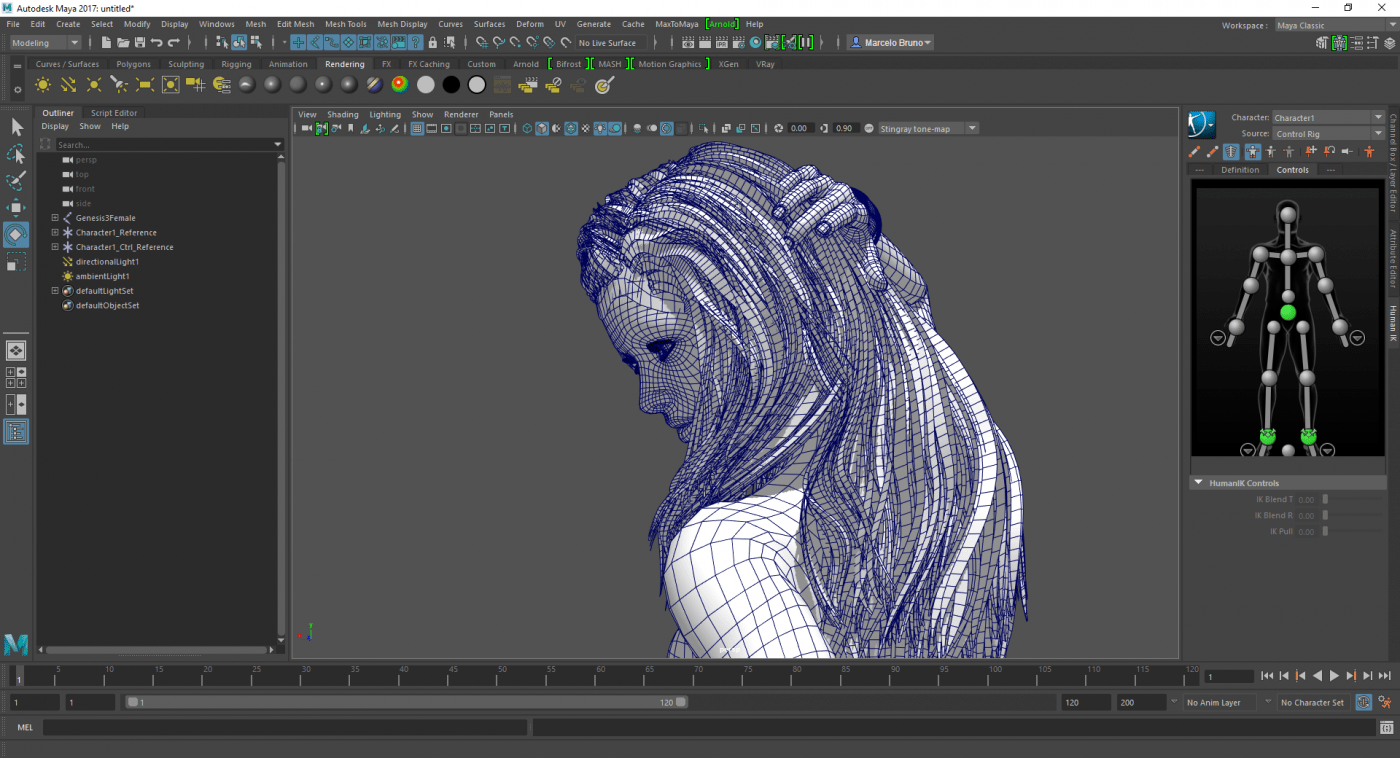Expand the Genesis3Female node in the Outliner

(55, 218)
